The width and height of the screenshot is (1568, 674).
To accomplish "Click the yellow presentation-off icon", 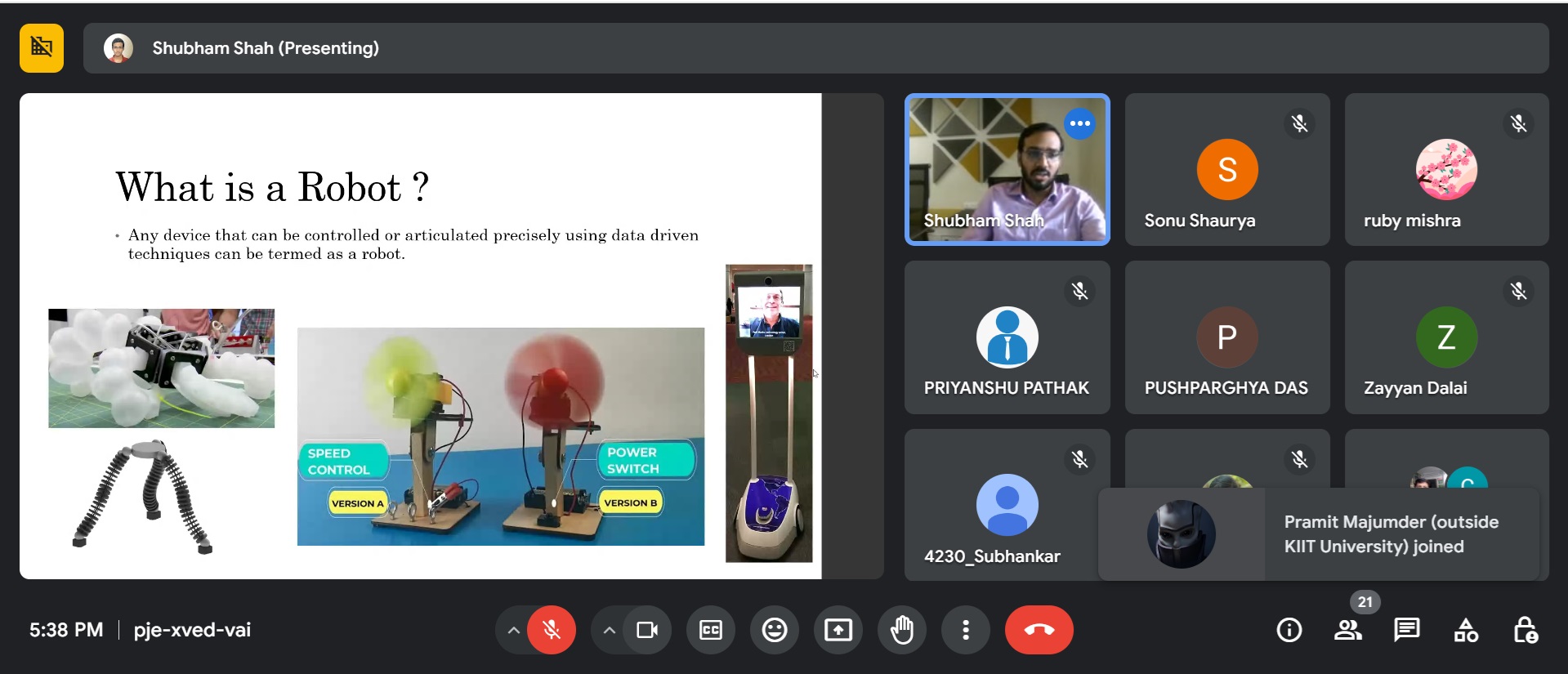I will (x=42, y=48).
